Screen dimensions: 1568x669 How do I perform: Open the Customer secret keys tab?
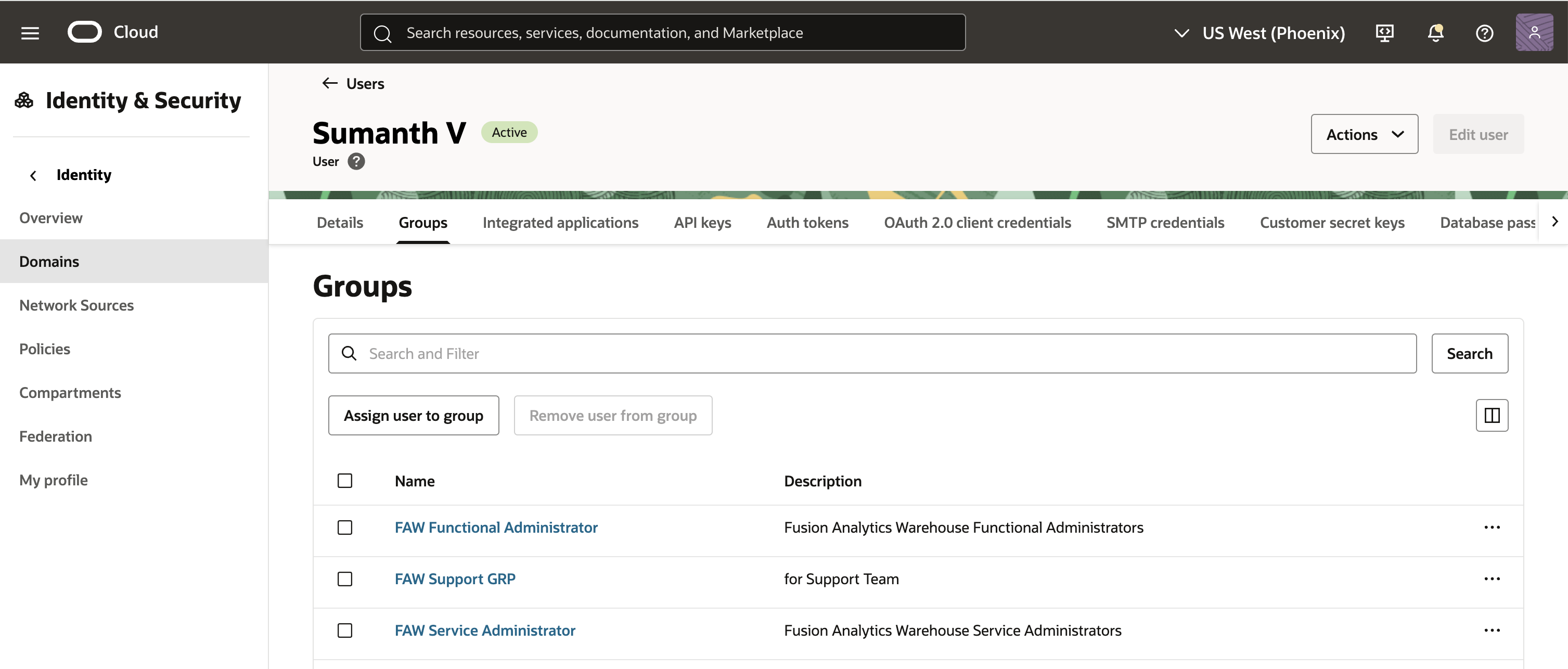tap(1332, 223)
